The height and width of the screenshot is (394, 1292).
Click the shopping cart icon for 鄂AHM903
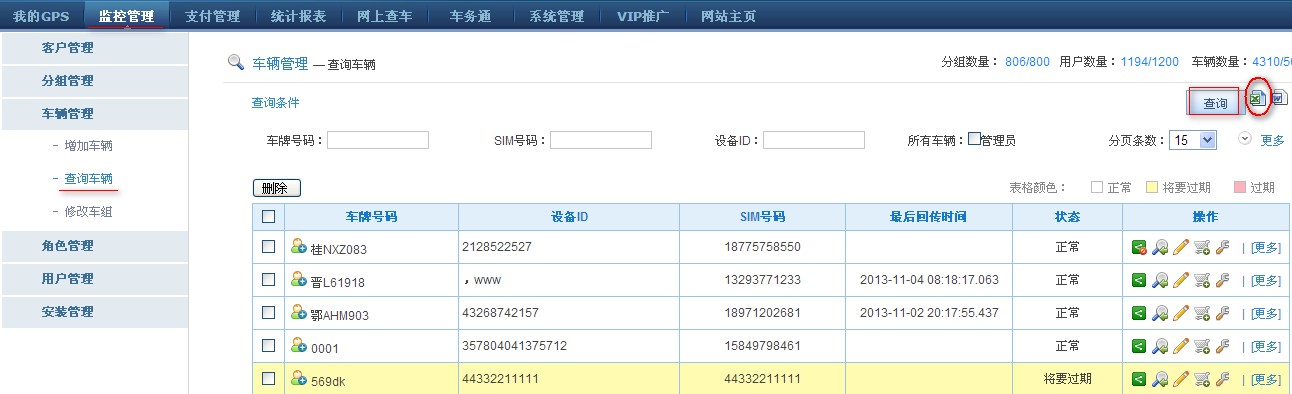pyautogui.click(x=1202, y=313)
